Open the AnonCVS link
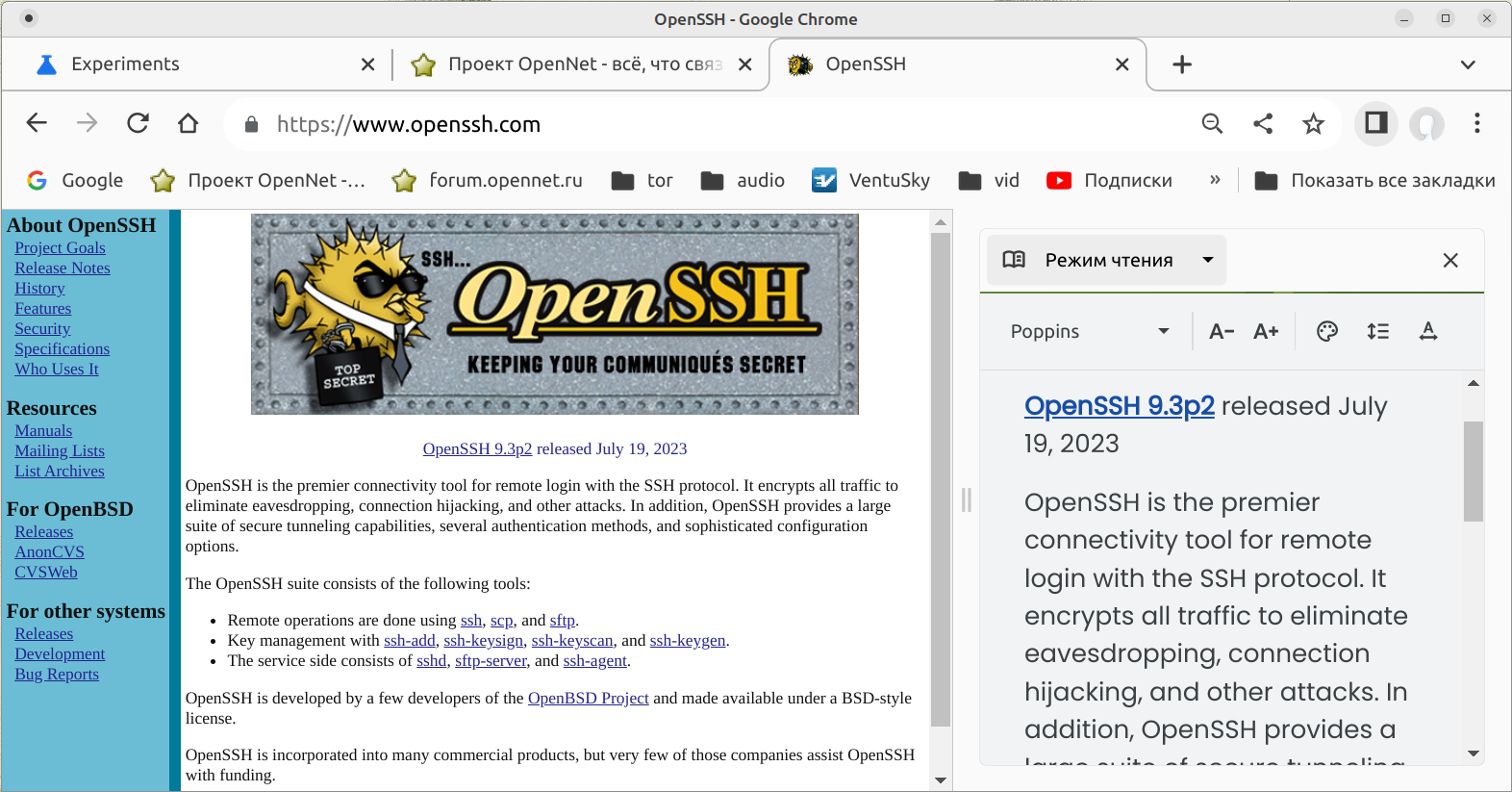Image resolution: width=1512 pixels, height=792 pixels. tap(49, 552)
